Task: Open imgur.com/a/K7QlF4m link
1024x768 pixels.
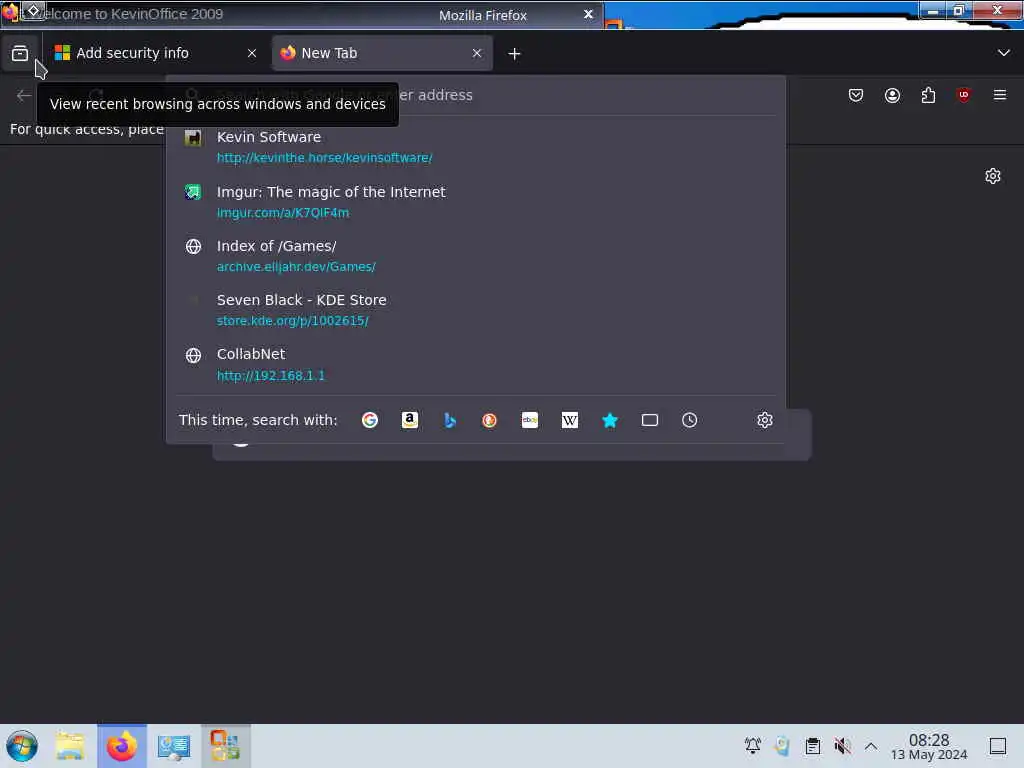Action: 283,213
